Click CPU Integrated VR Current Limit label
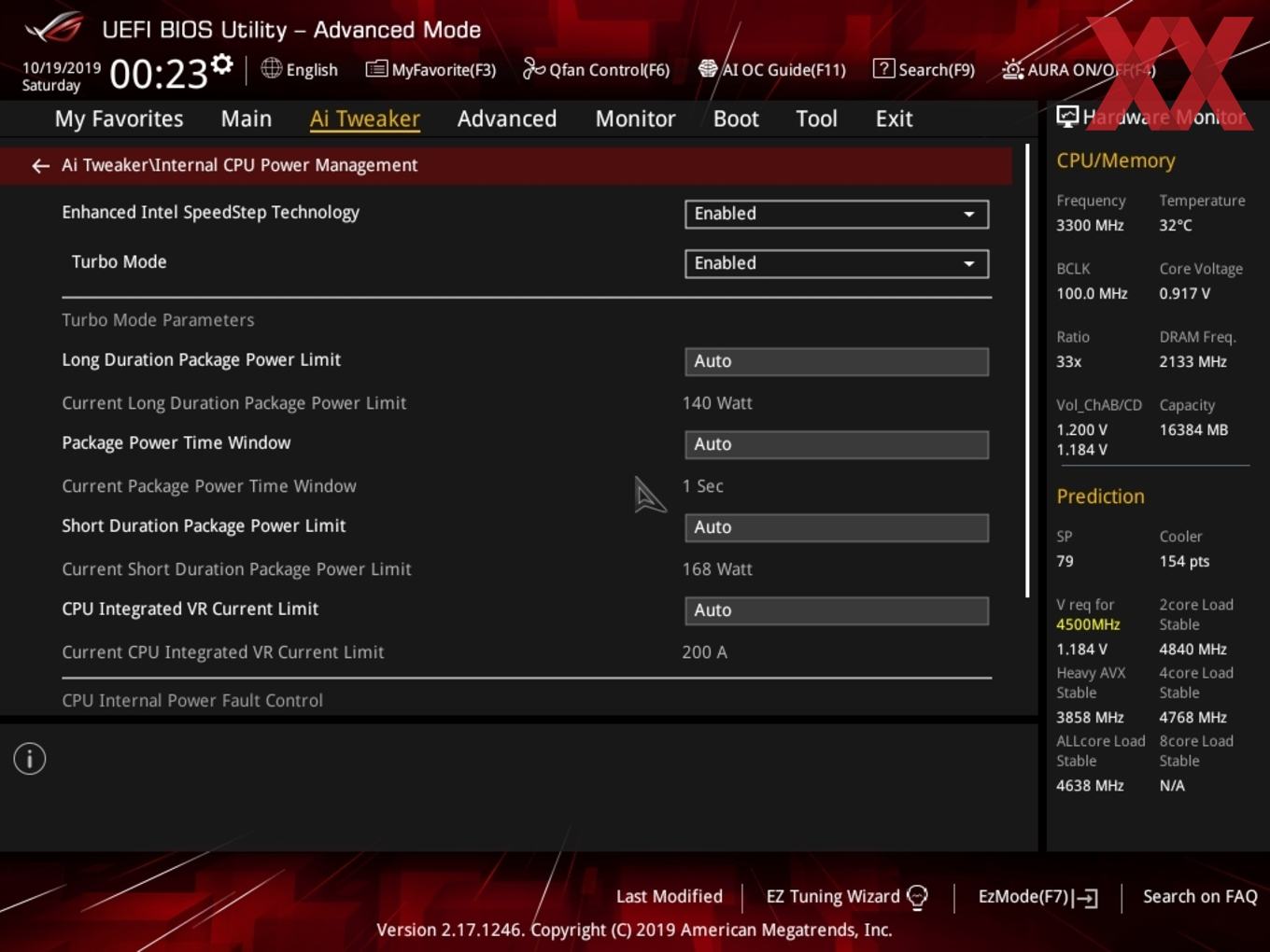1270x952 pixels. [x=190, y=609]
